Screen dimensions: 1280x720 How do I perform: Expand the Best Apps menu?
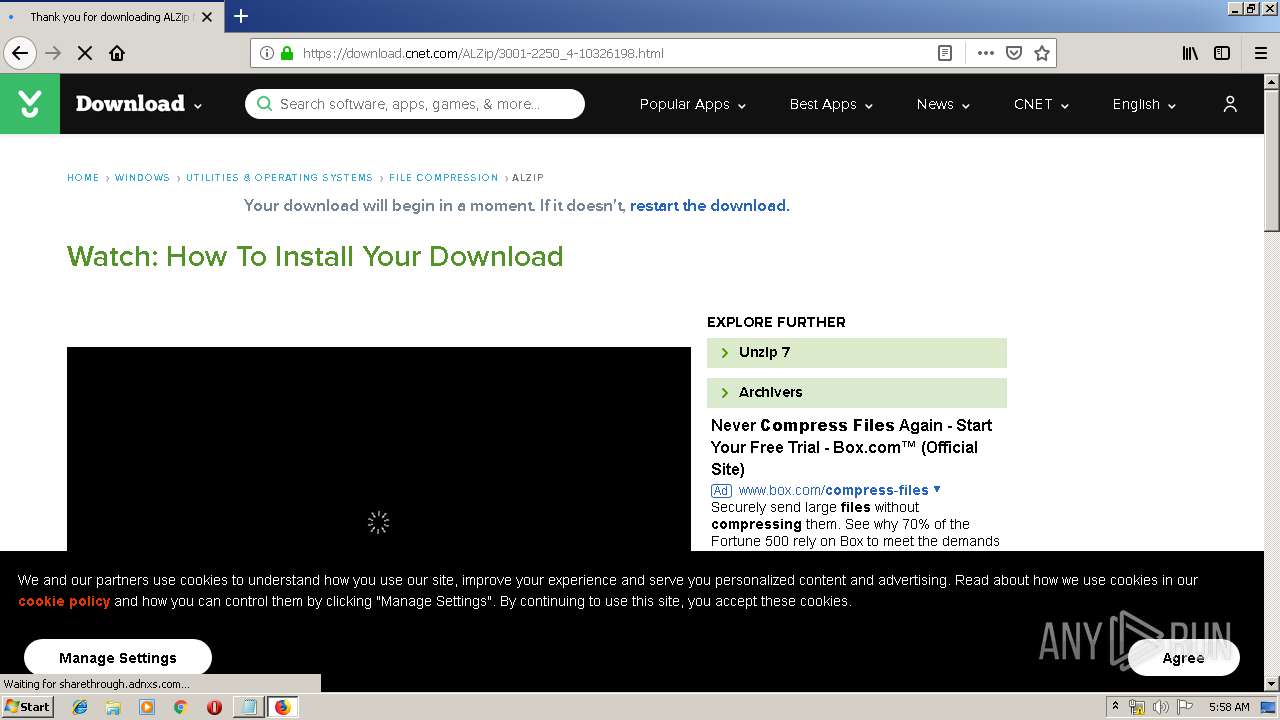[831, 104]
